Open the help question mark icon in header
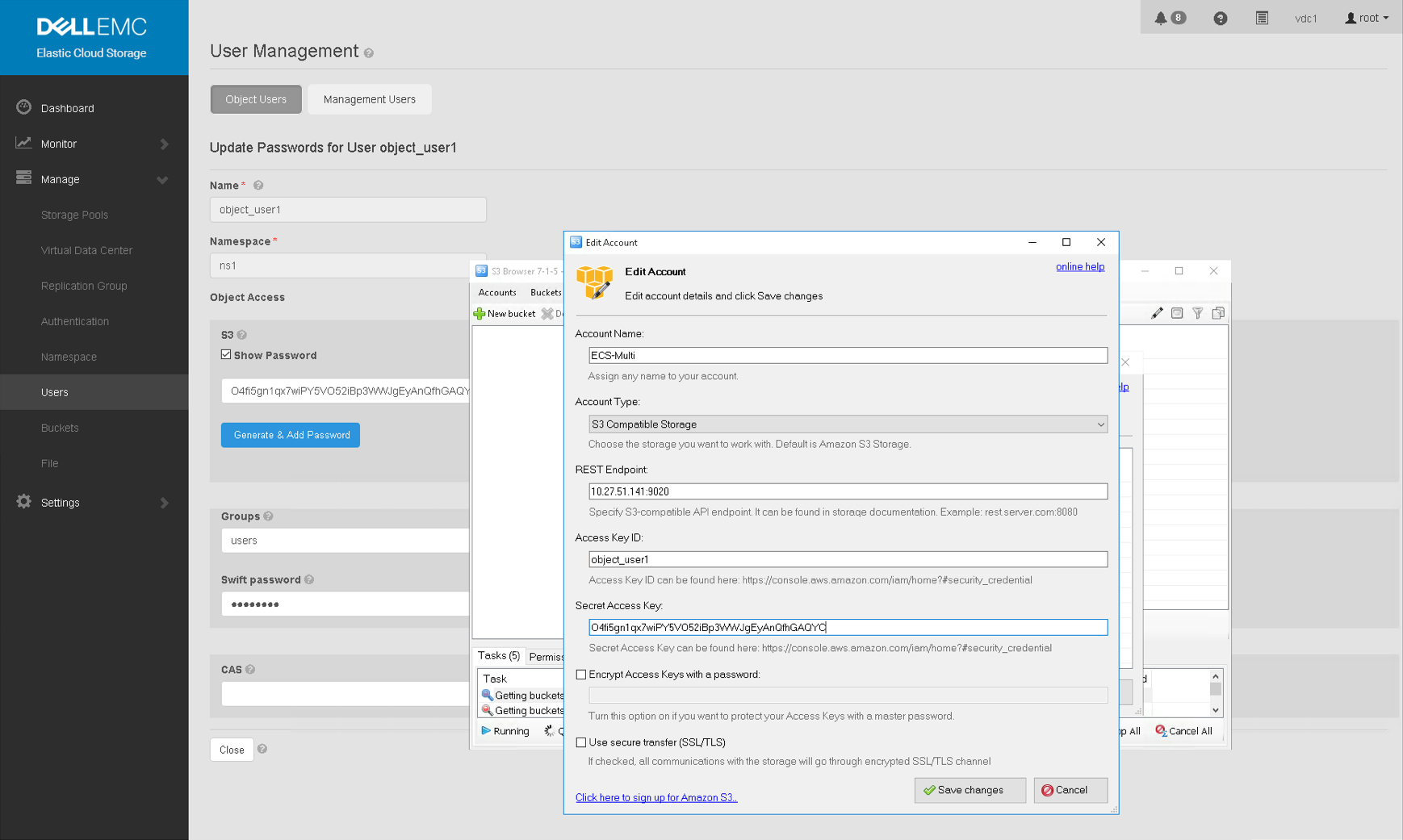This screenshot has height=840, width=1403. [1220, 18]
